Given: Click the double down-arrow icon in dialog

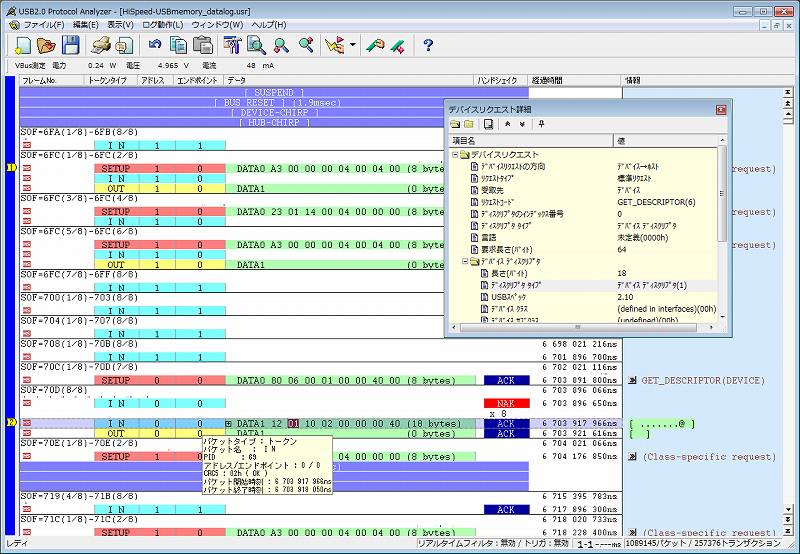Looking at the screenshot, I should (x=522, y=124).
